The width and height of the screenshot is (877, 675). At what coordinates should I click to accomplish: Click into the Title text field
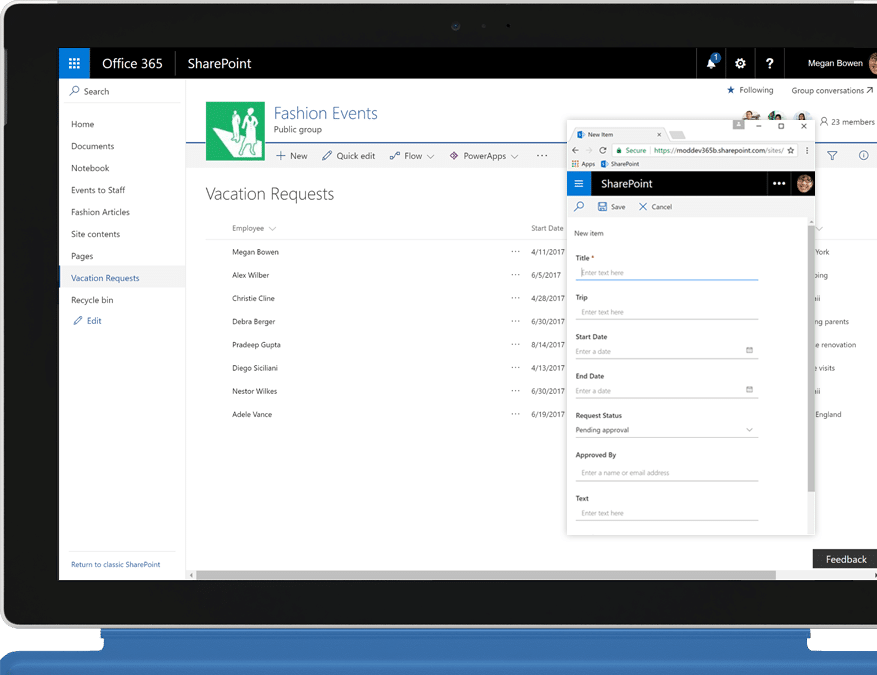tap(666, 273)
